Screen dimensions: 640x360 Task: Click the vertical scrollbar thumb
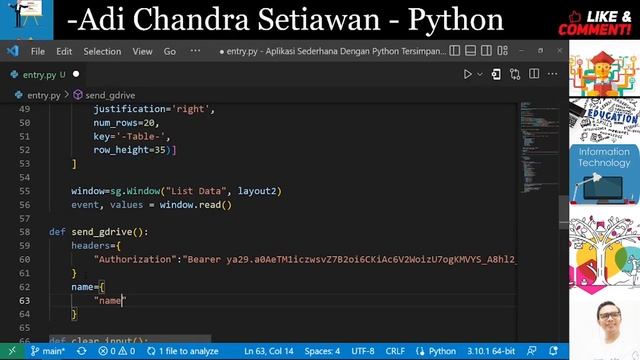563,212
